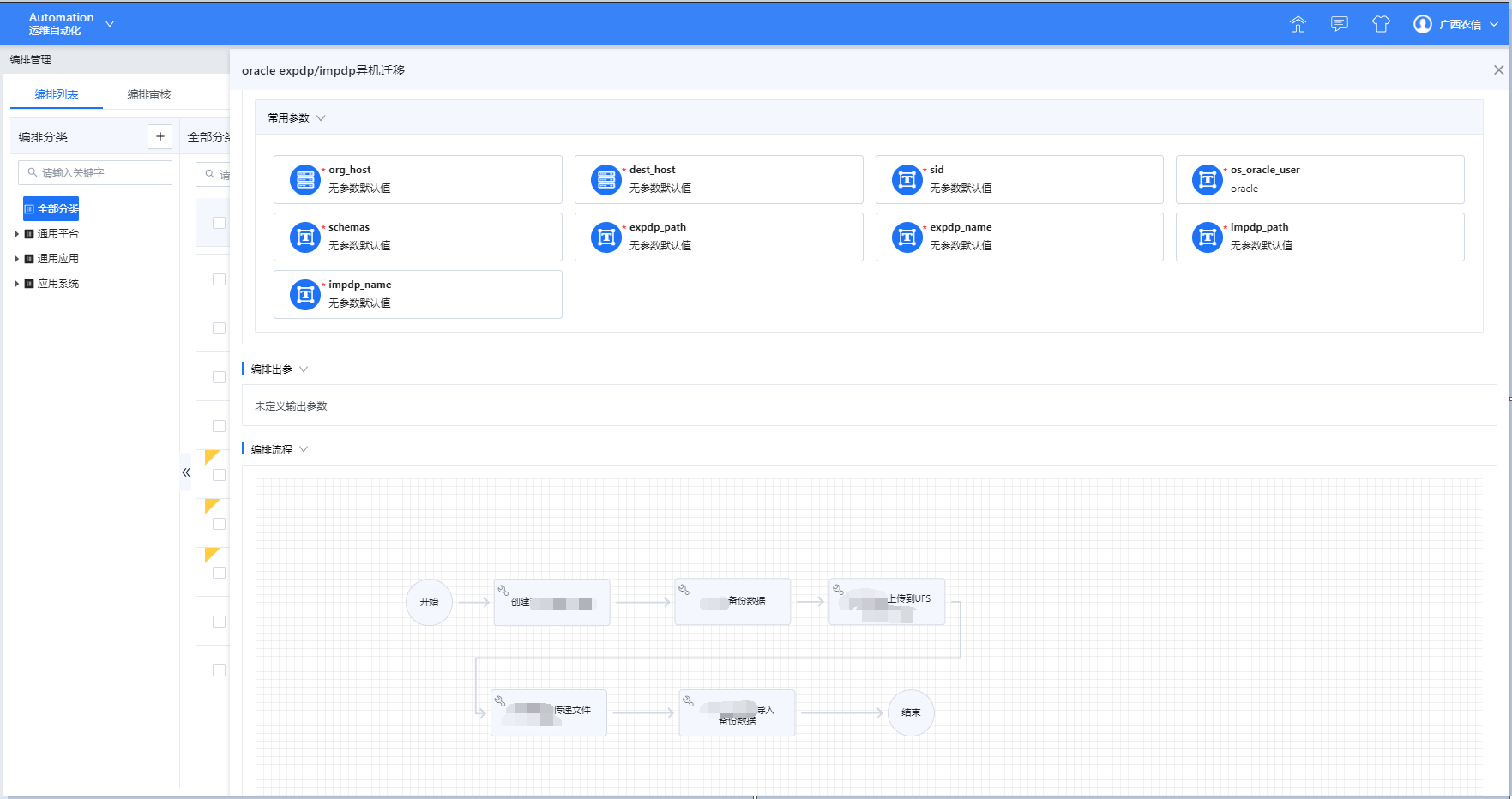The width and height of the screenshot is (1512, 799).
Task: Close the oracle expdp/impdp detail panel
Action: pyautogui.click(x=1498, y=70)
